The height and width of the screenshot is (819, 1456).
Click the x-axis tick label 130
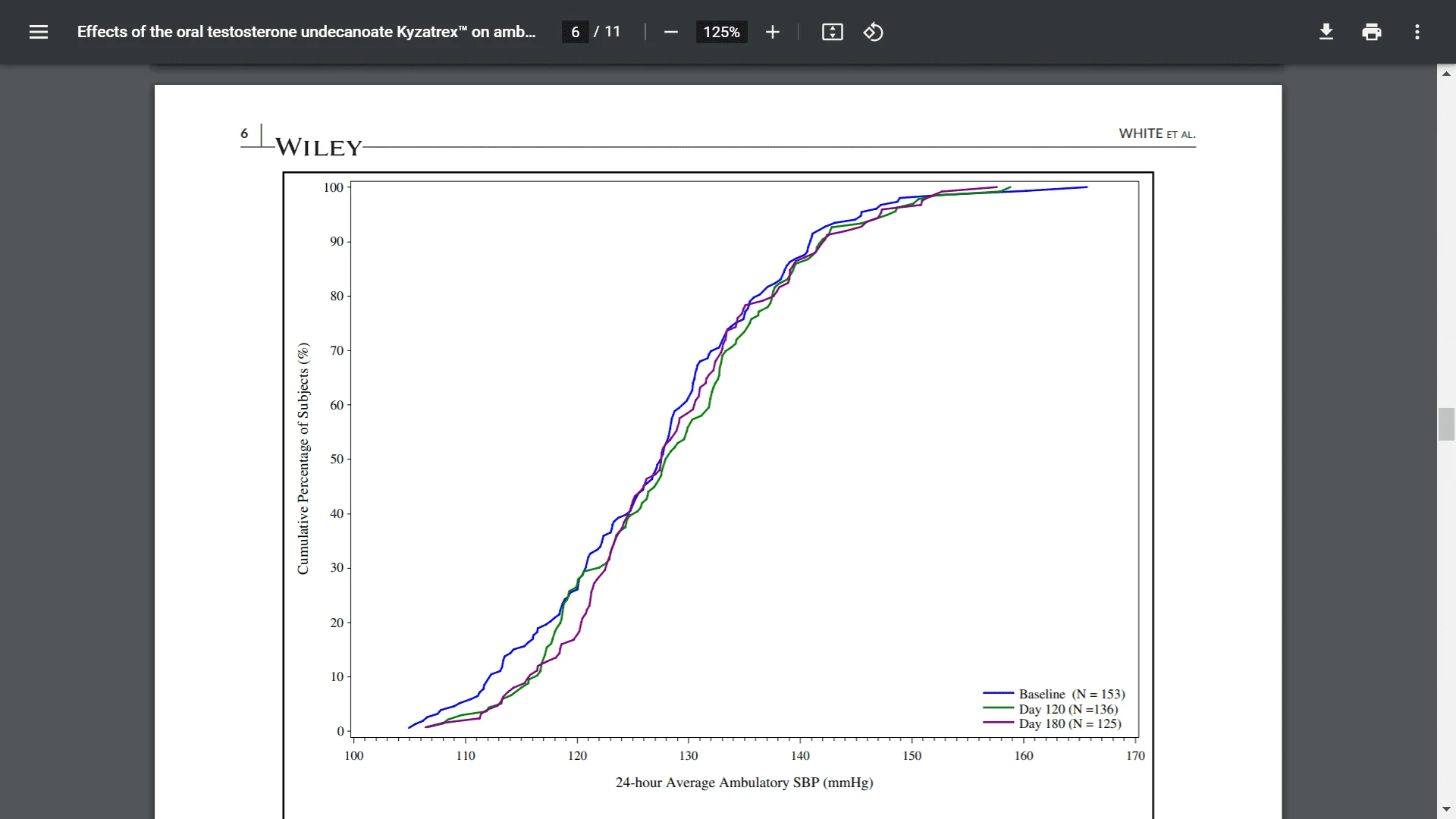[689, 755]
